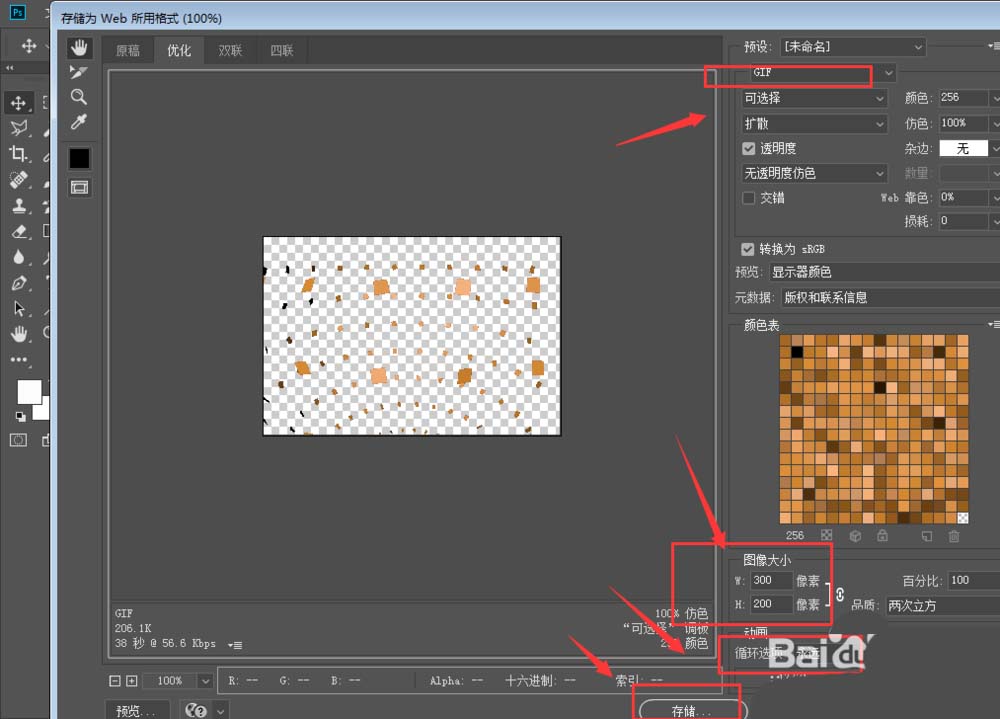
Task: Click the 颜色 256 value field
Action: point(963,98)
